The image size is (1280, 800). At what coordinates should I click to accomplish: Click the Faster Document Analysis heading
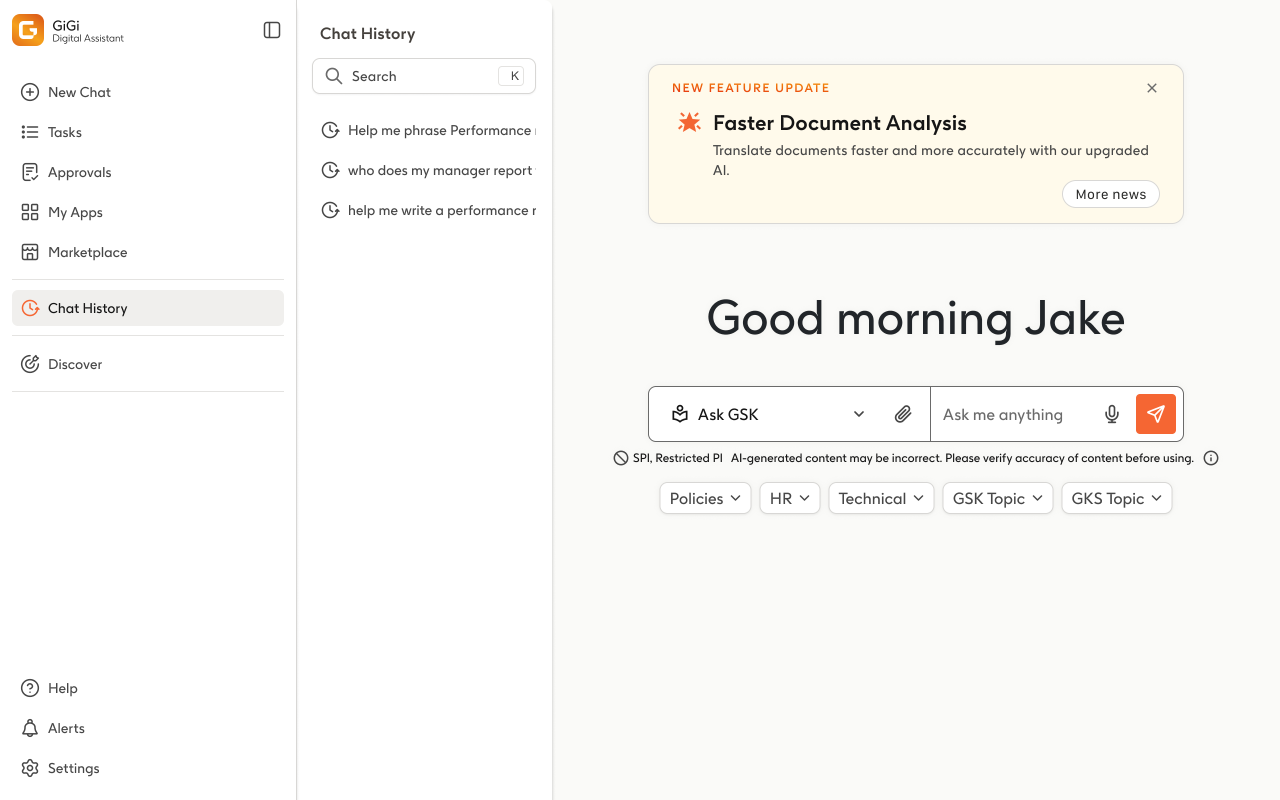point(840,123)
